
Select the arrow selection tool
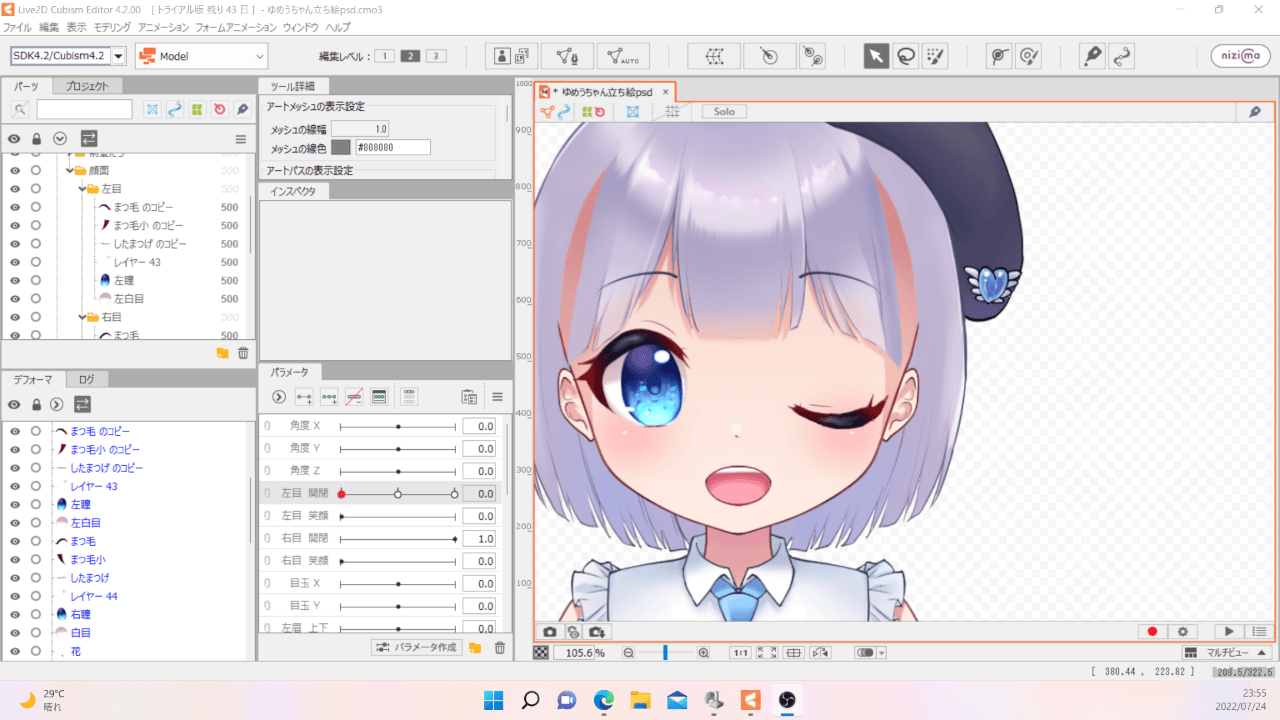[x=876, y=56]
